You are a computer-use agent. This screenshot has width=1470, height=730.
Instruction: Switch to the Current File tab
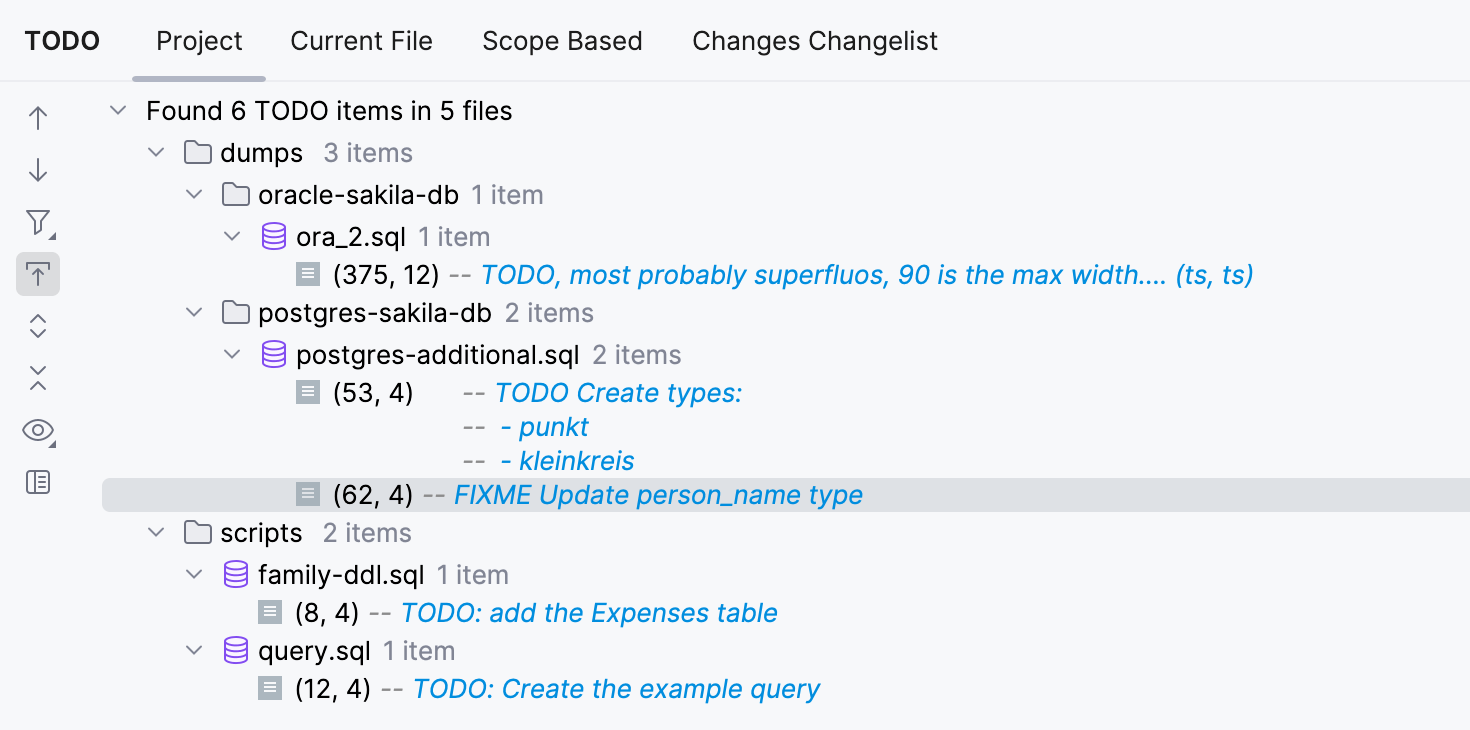coord(361,41)
